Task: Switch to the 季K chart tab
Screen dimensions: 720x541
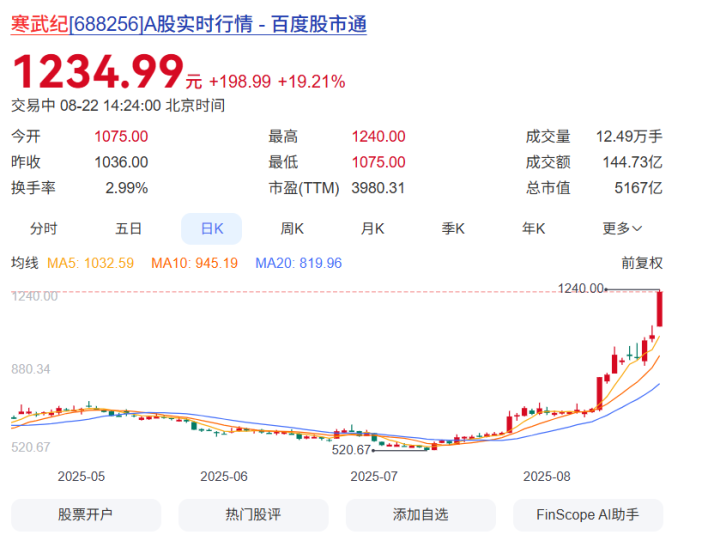Action: point(453,229)
